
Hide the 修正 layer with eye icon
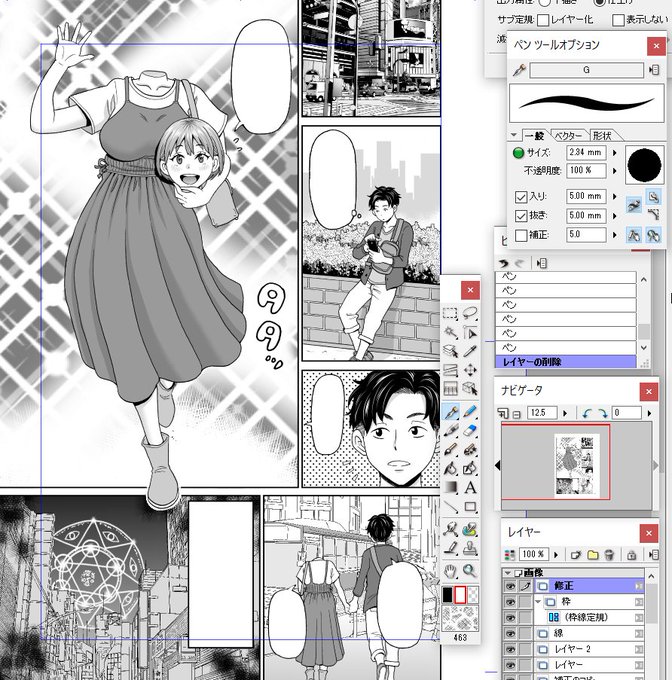[510, 586]
